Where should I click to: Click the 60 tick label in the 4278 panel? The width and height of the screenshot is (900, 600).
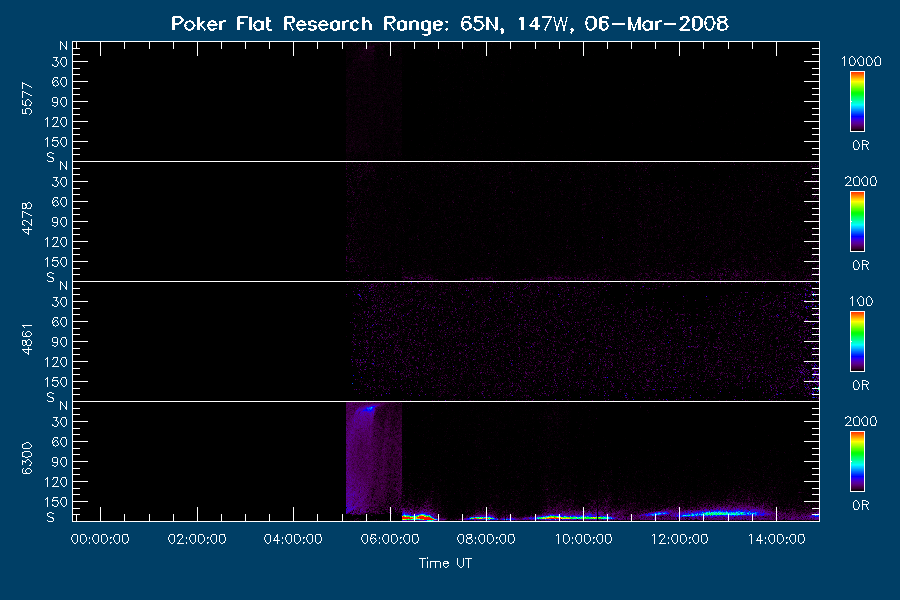pos(60,202)
